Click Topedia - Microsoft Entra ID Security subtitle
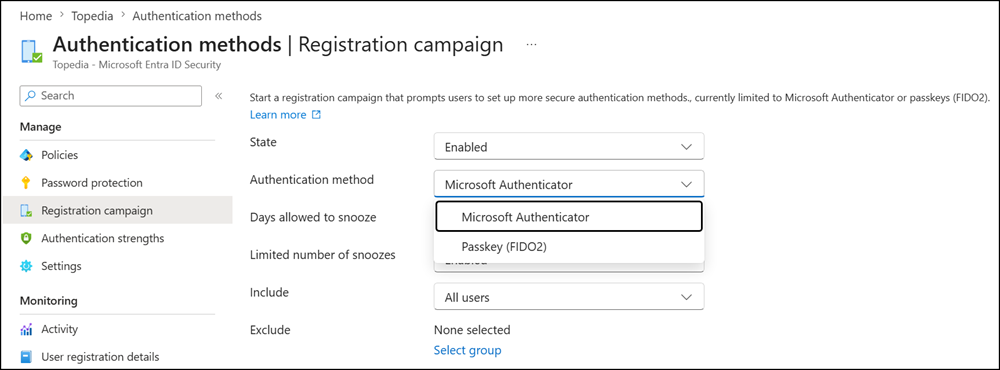Screen dimensions: 1000x370 136,64
